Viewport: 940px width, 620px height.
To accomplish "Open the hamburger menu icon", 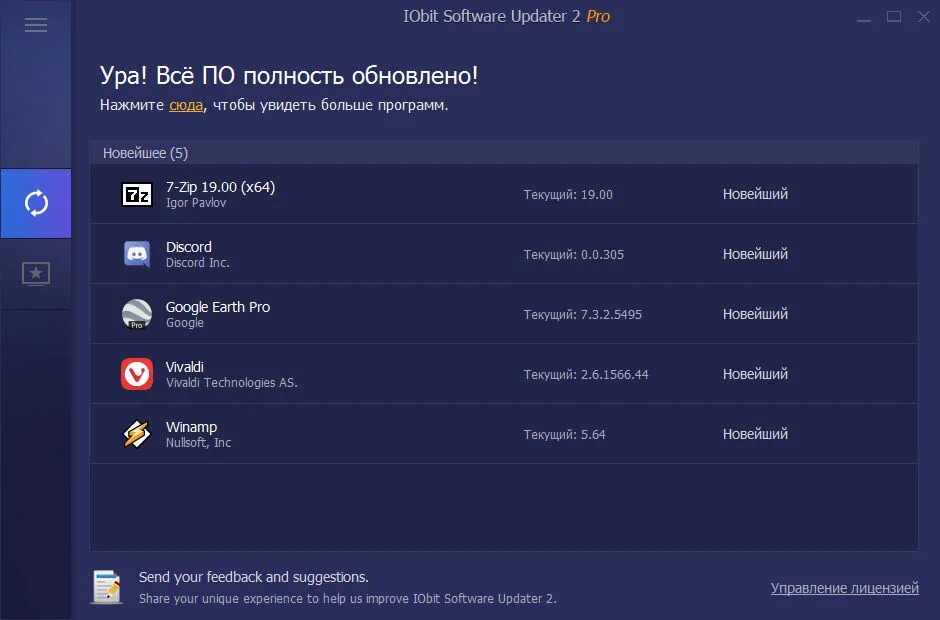I will point(35,25).
